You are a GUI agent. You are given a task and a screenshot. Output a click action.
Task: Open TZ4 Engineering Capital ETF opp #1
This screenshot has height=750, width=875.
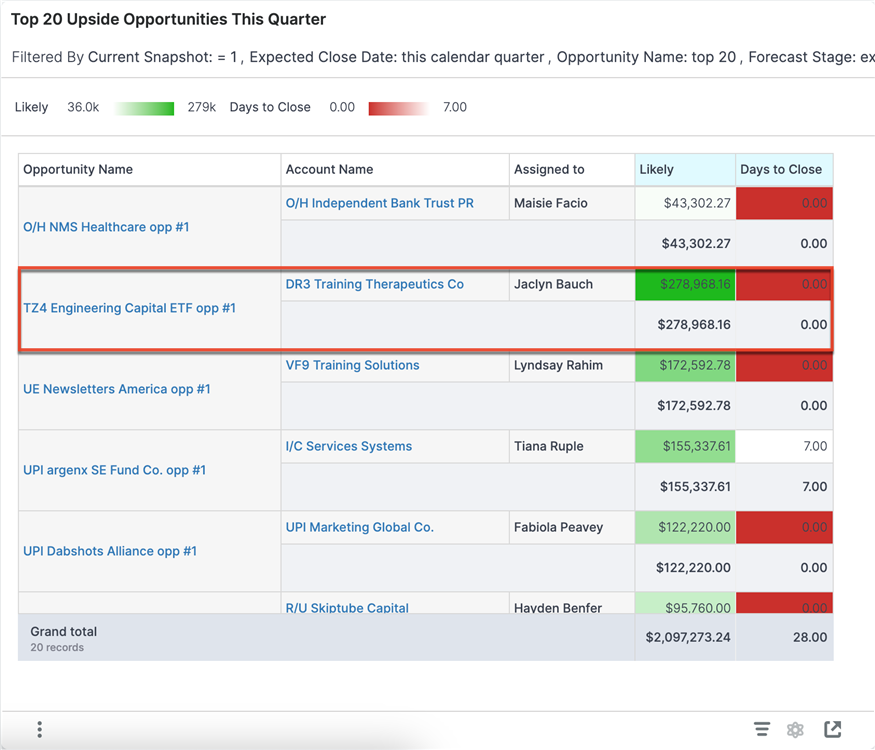tap(129, 308)
